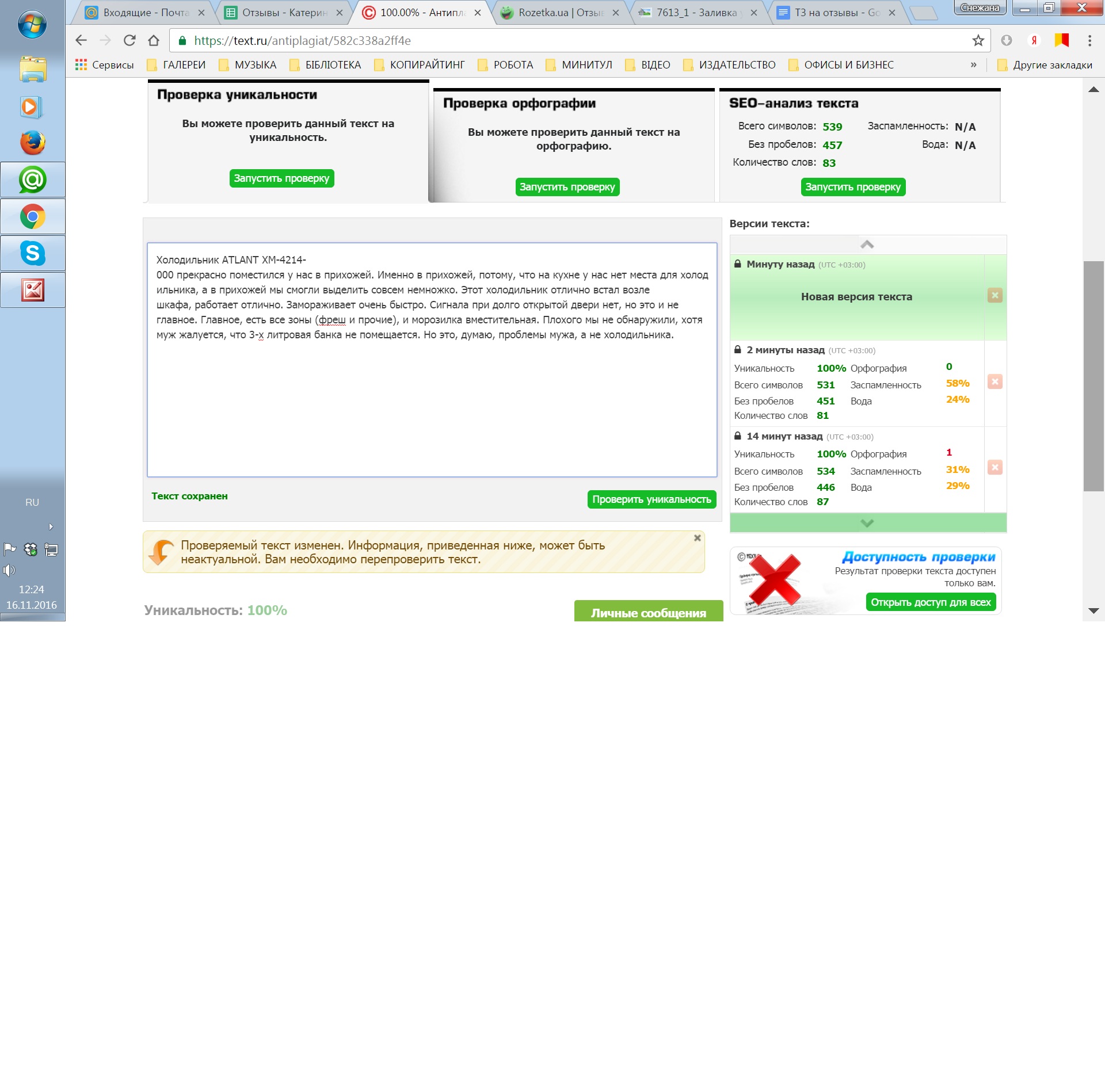Click 'Открыть доступ для всех' button
This screenshot has height=1092, width=1105.
[x=930, y=602]
